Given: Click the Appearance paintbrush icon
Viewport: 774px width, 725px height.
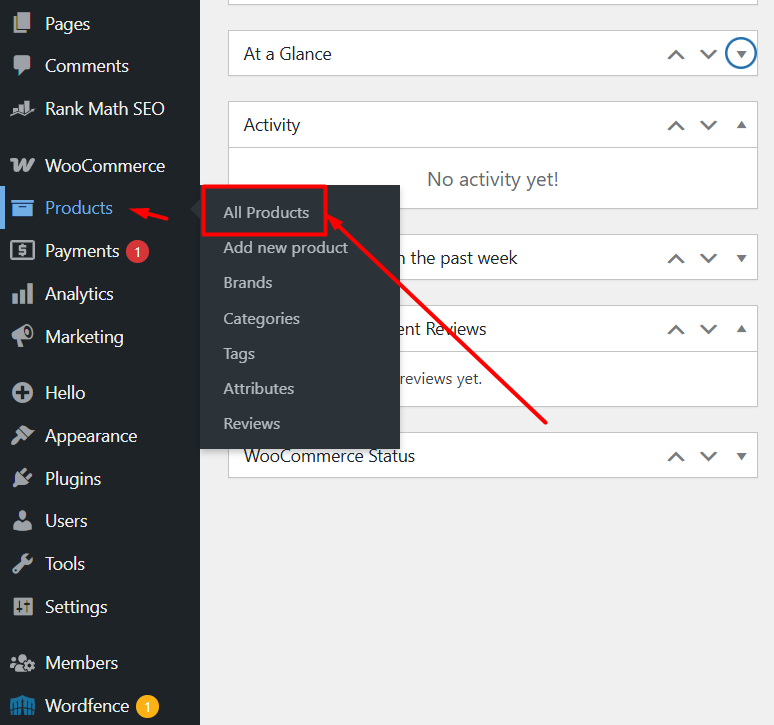Looking at the screenshot, I should coord(22,435).
